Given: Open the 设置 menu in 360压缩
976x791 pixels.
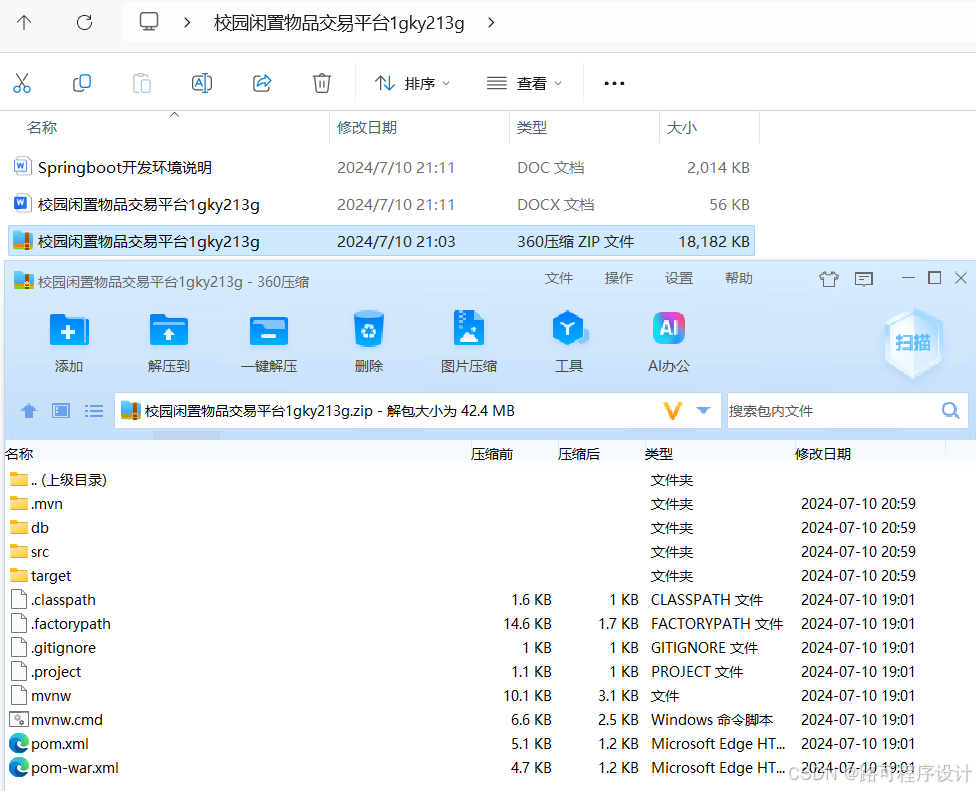Looking at the screenshot, I should [678, 278].
